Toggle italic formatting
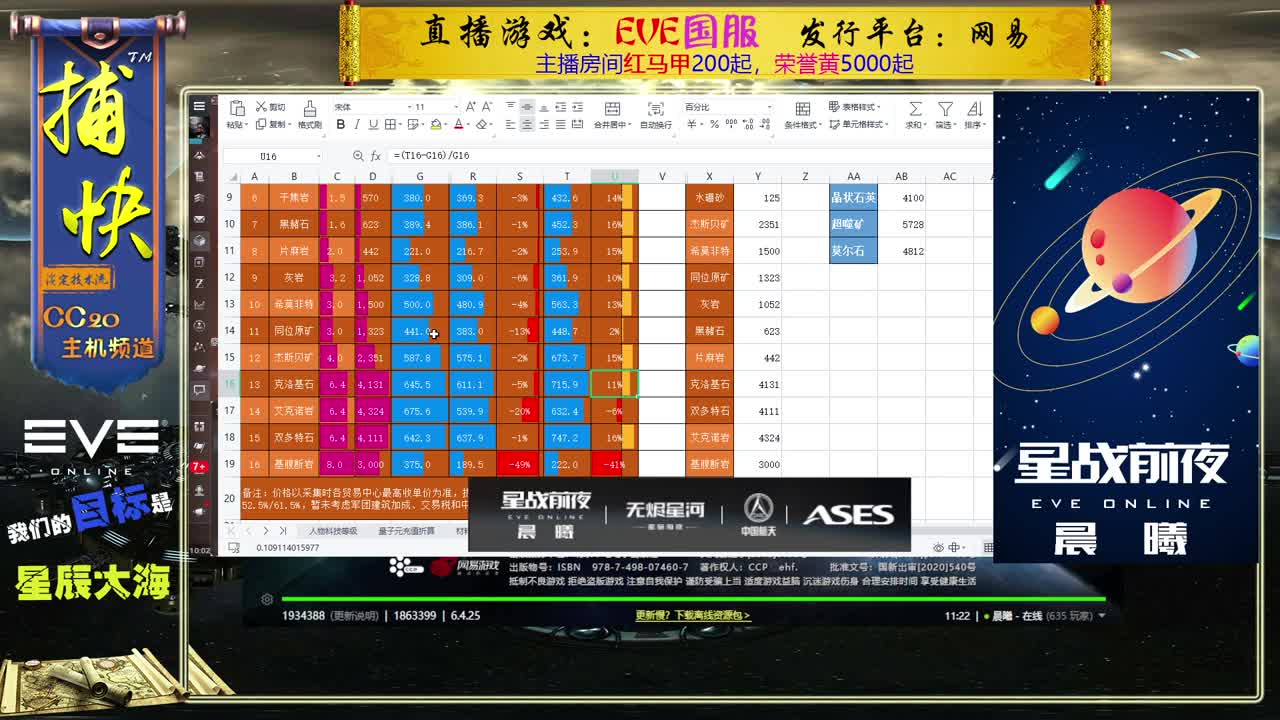Screen dimensions: 1280x720 point(357,125)
